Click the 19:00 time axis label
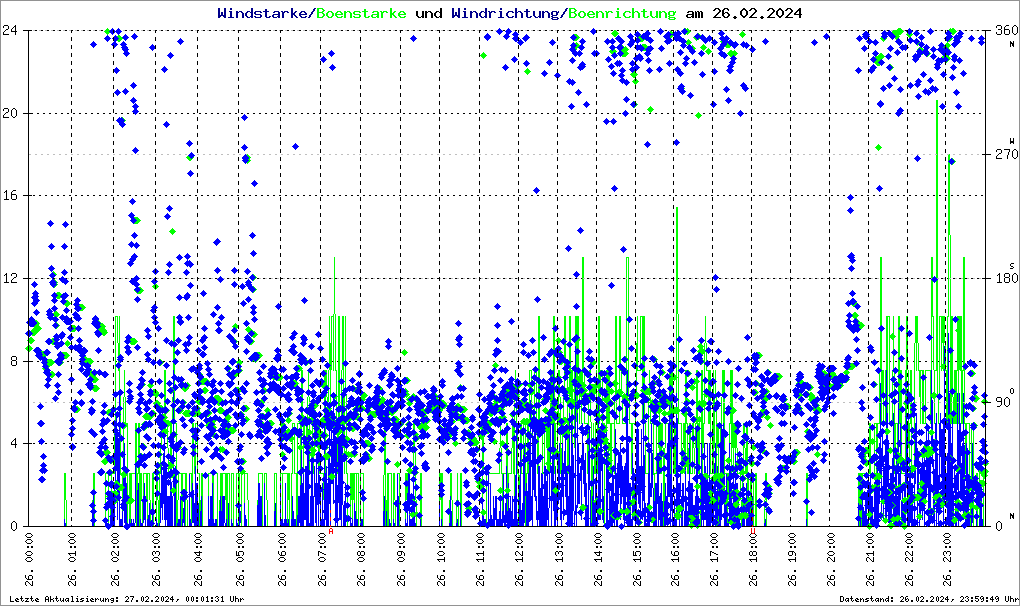1020x606 pixels. (x=792, y=560)
